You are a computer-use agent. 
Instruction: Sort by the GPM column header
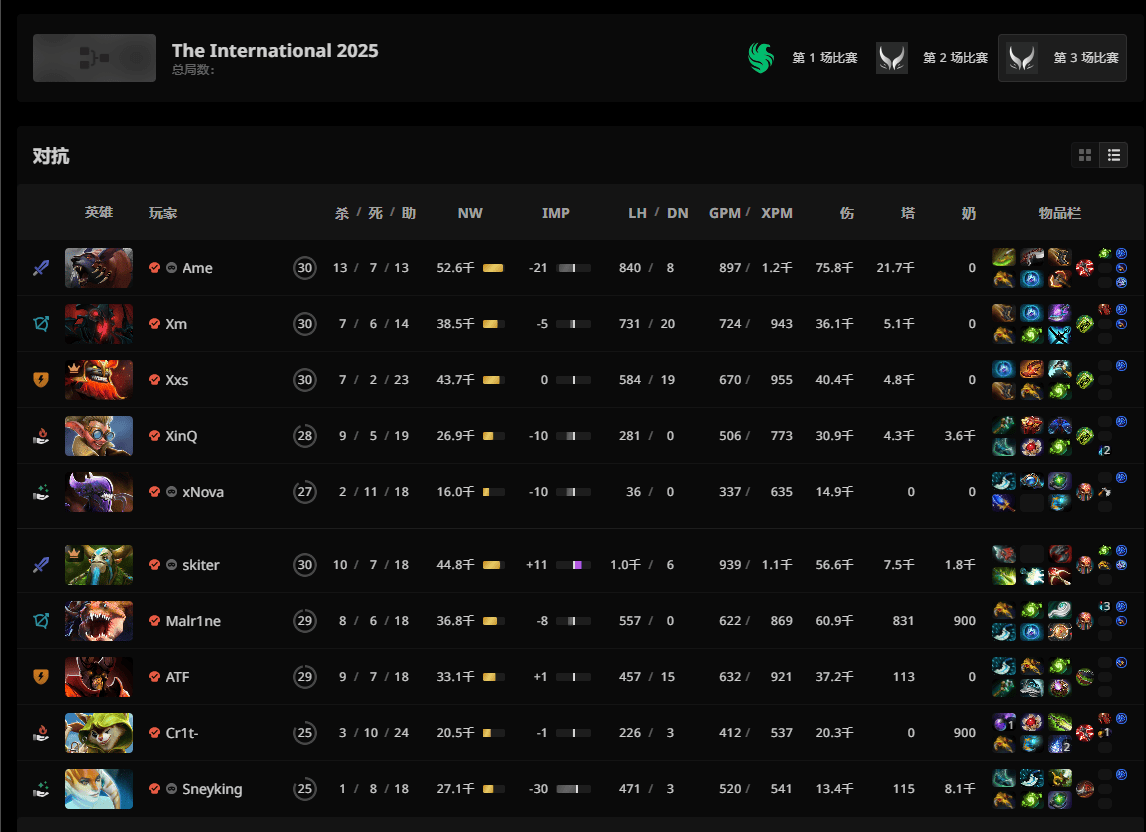(724, 213)
